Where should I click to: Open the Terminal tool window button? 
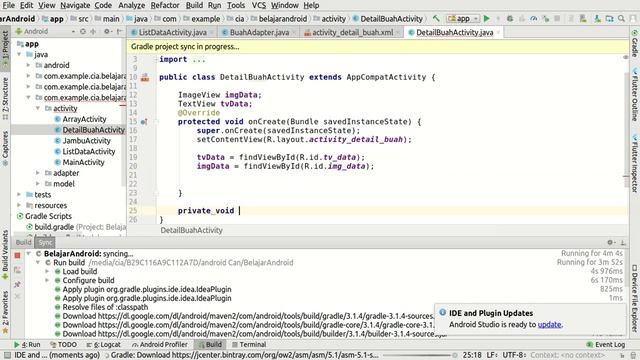249,344
